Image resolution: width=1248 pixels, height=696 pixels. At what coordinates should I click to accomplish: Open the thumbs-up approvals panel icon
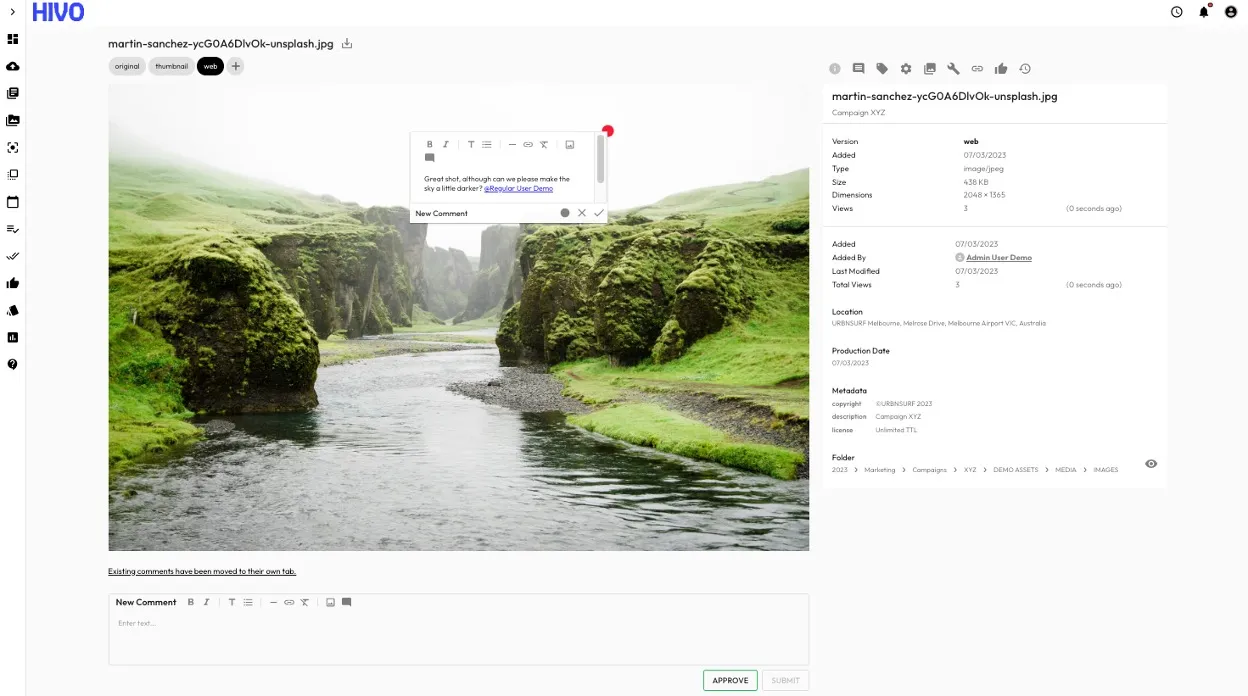coord(1001,69)
